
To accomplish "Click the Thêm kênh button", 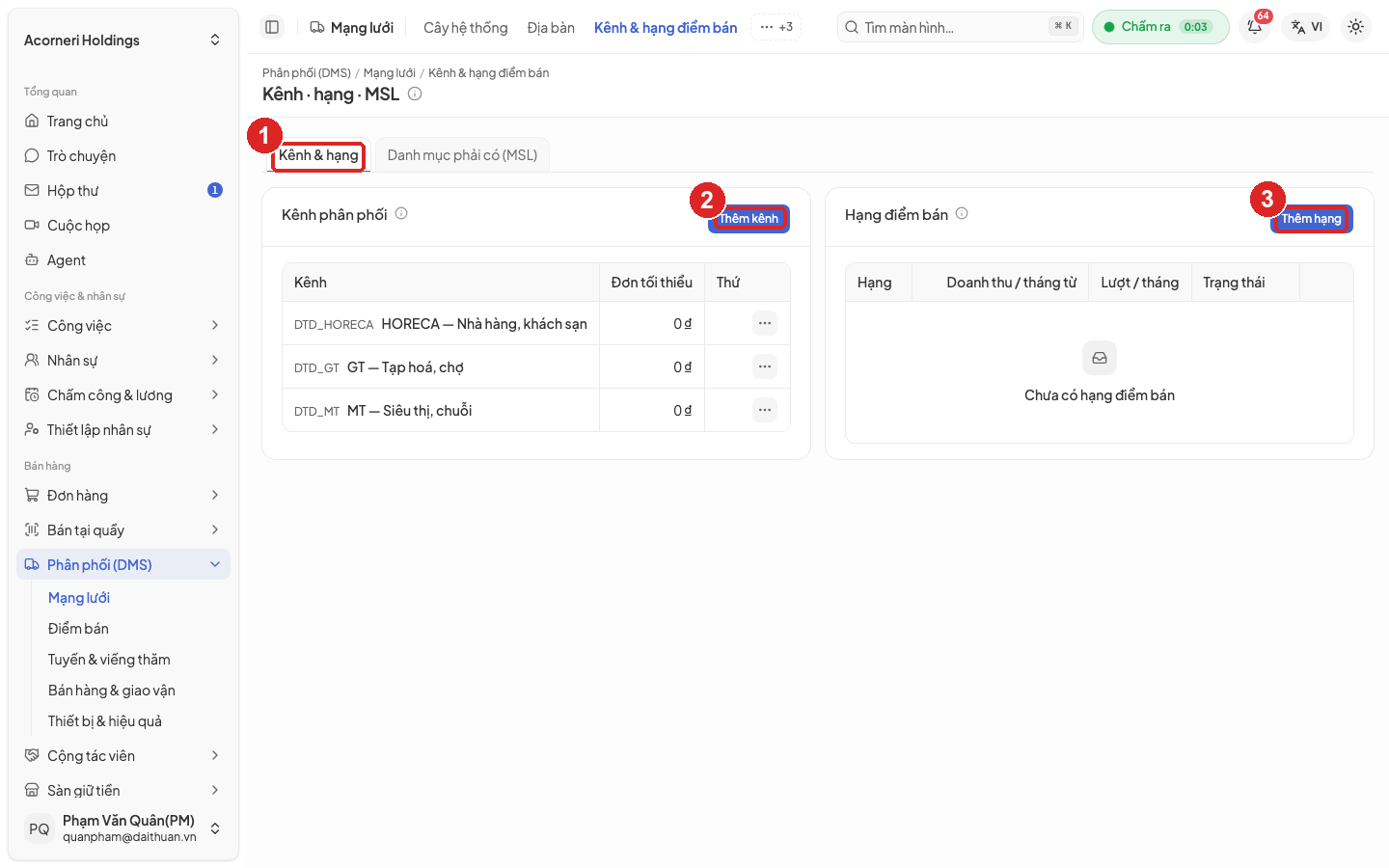I will point(749,219).
